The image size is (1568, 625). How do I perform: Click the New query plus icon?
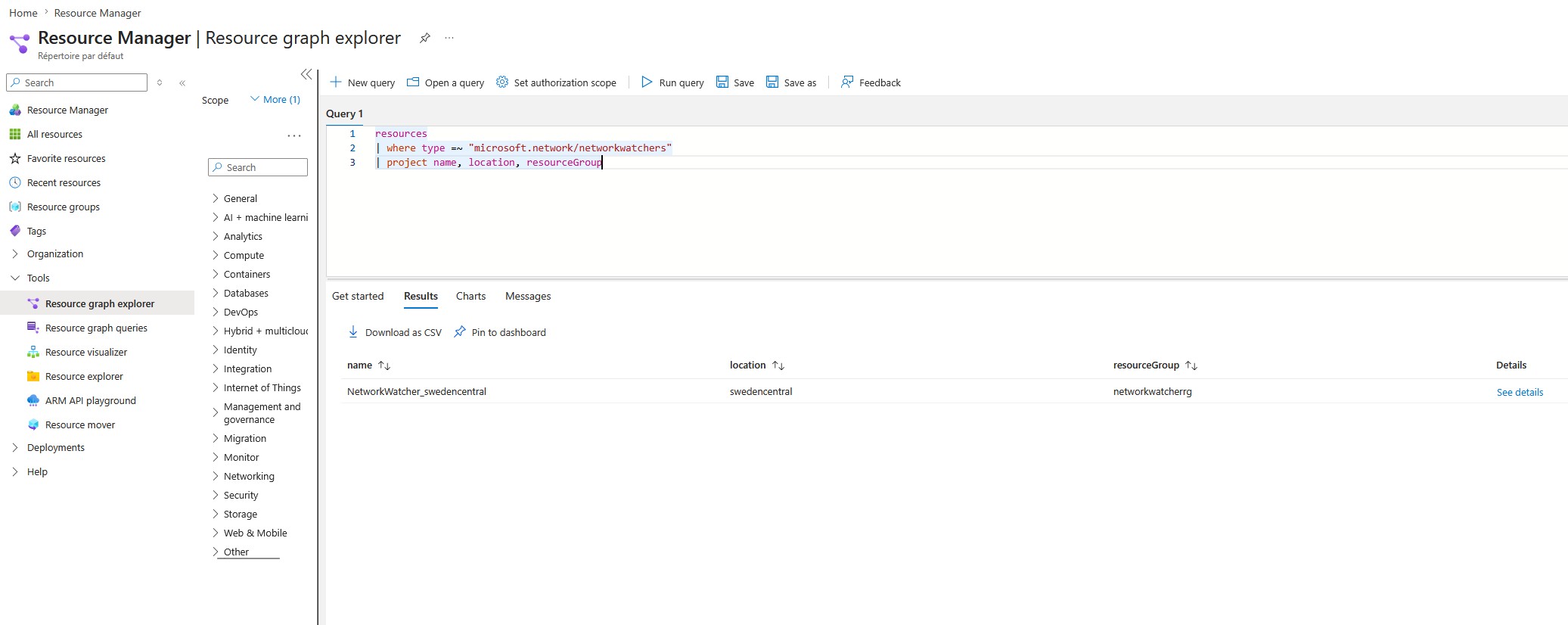coord(336,82)
